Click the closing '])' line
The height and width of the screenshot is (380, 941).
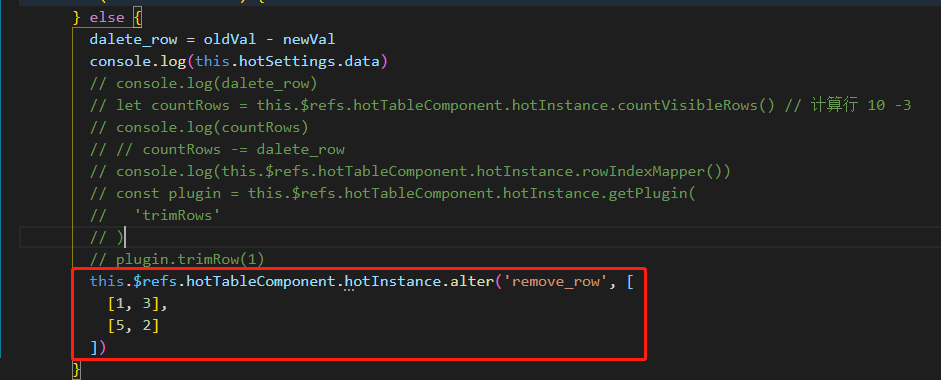point(98,347)
